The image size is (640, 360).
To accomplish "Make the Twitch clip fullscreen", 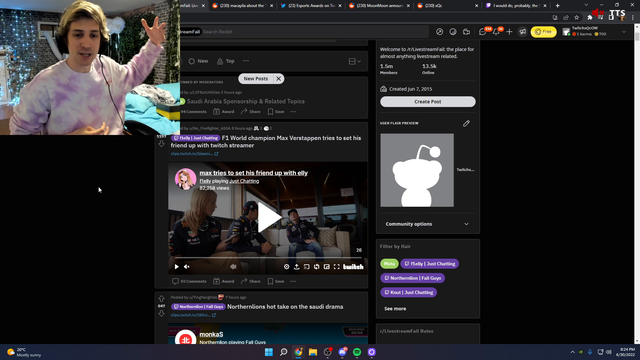I will (337, 267).
